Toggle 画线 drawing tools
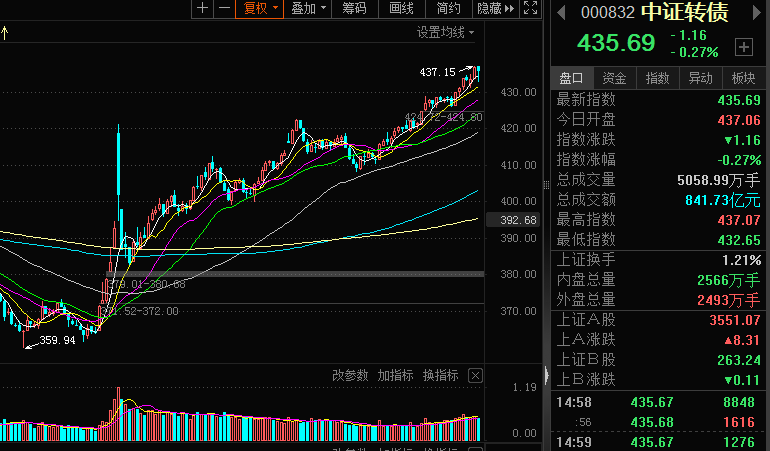This screenshot has height=451, width=770. (401, 8)
